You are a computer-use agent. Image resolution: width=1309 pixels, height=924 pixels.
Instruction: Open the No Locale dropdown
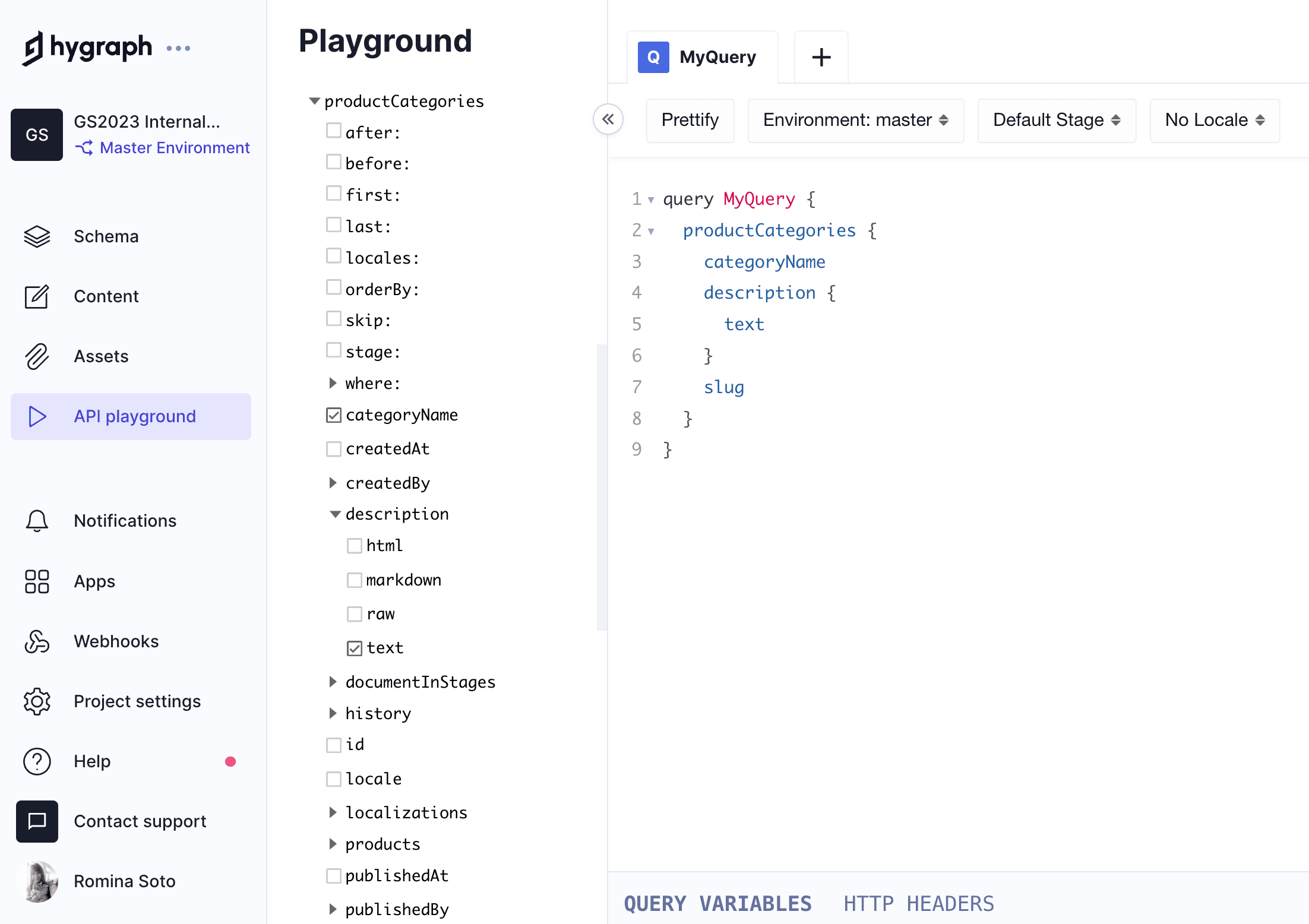(1215, 120)
